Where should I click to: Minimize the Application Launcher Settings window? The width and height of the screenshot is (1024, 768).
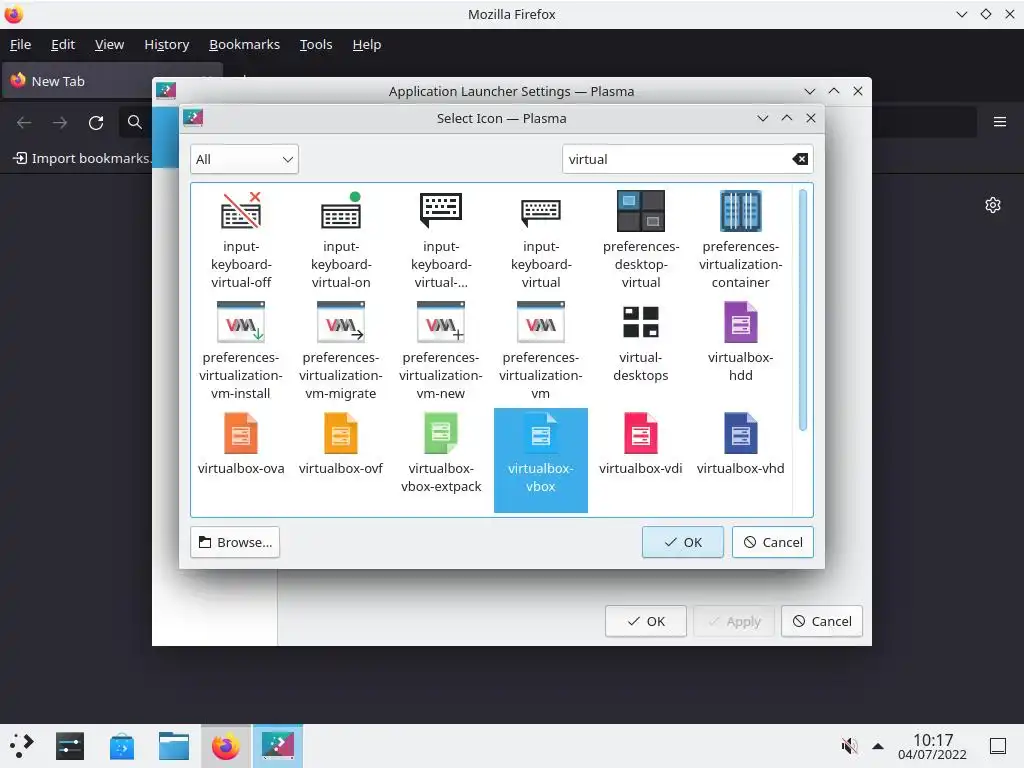(810, 91)
